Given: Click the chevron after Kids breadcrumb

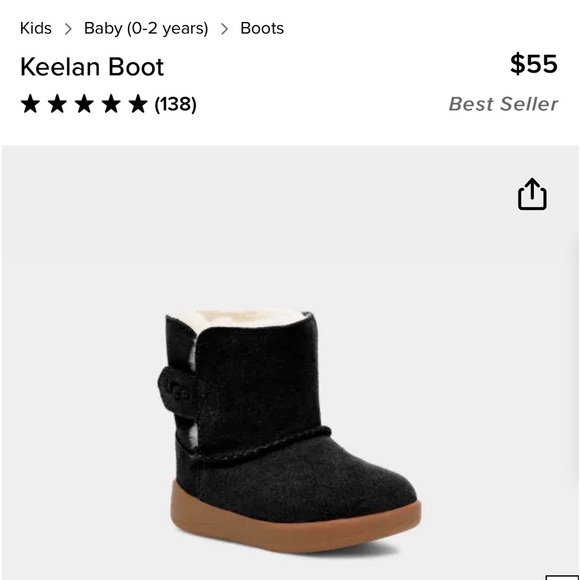Looking at the screenshot, I should (x=68, y=28).
